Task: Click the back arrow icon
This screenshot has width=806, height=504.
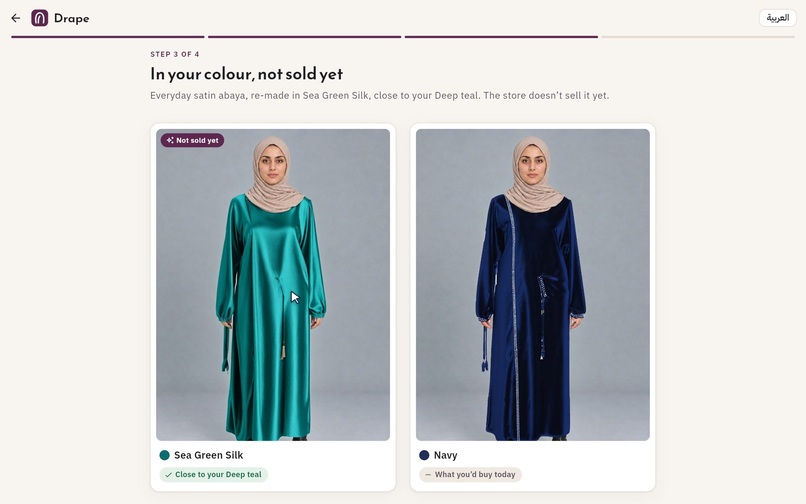Action: pos(15,18)
